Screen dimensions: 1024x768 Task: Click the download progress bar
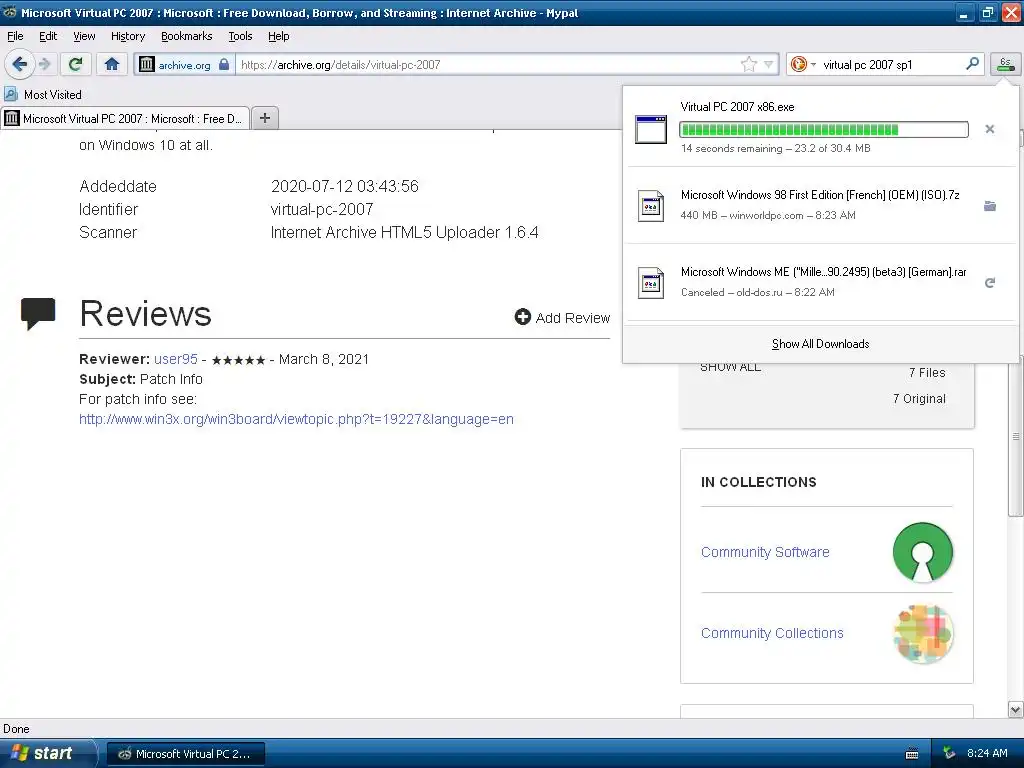coord(824,129)
